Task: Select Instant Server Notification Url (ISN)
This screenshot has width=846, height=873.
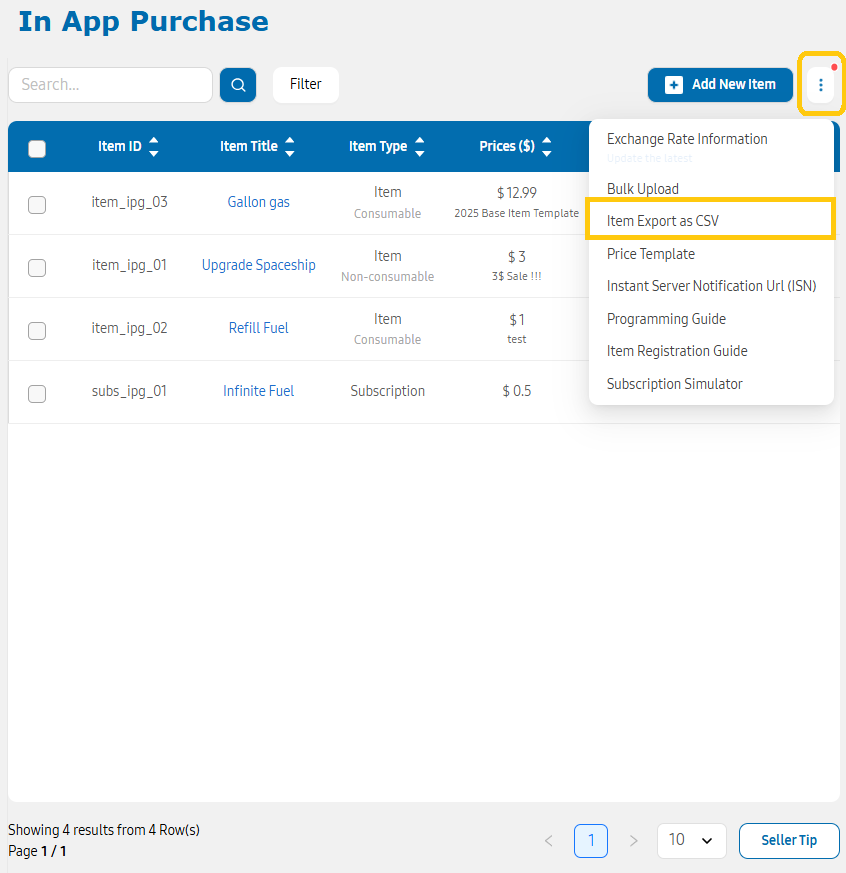Action: point(711,286)
